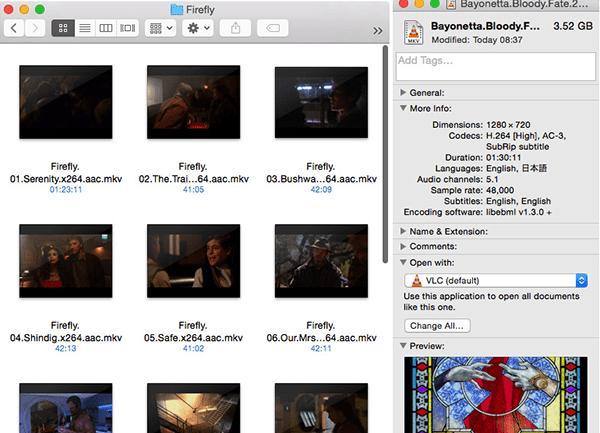Click the duration 01:23:11 label

click(66, 189)
